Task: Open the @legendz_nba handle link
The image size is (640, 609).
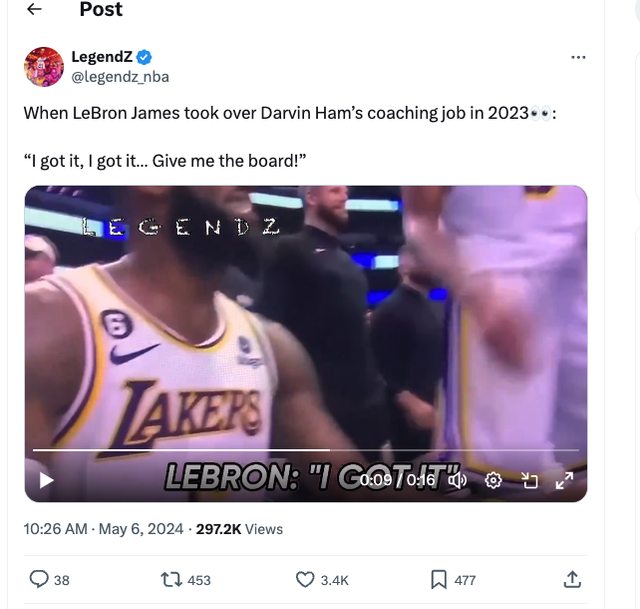Action: coord(119,76)
